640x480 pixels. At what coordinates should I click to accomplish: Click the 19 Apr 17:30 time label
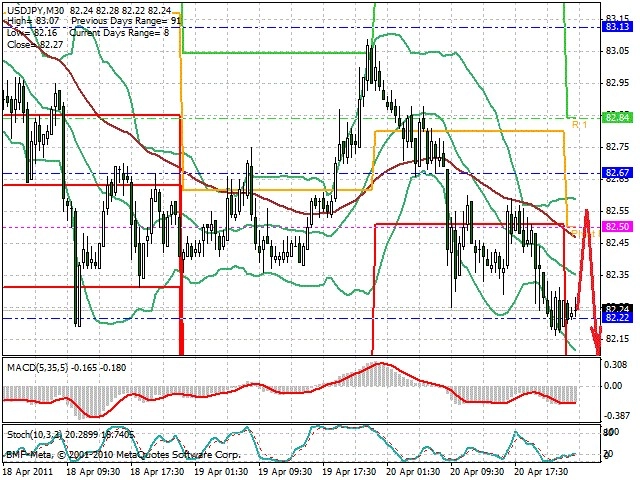[x=348, y=472]
